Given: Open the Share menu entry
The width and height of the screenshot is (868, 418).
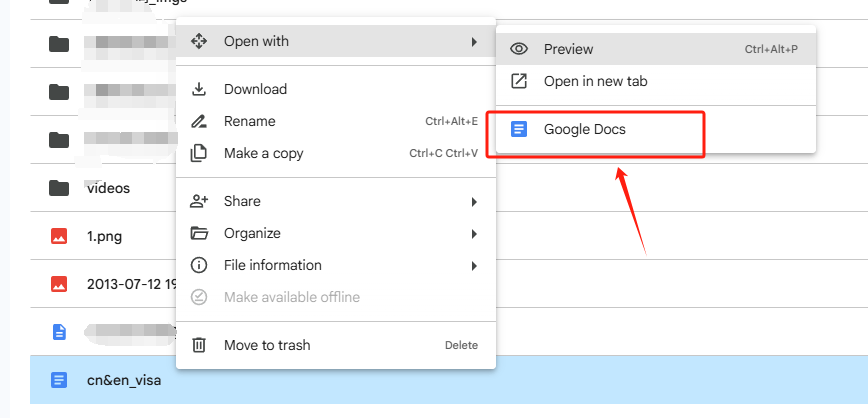Looking at the screenshot, I should 335,201.
